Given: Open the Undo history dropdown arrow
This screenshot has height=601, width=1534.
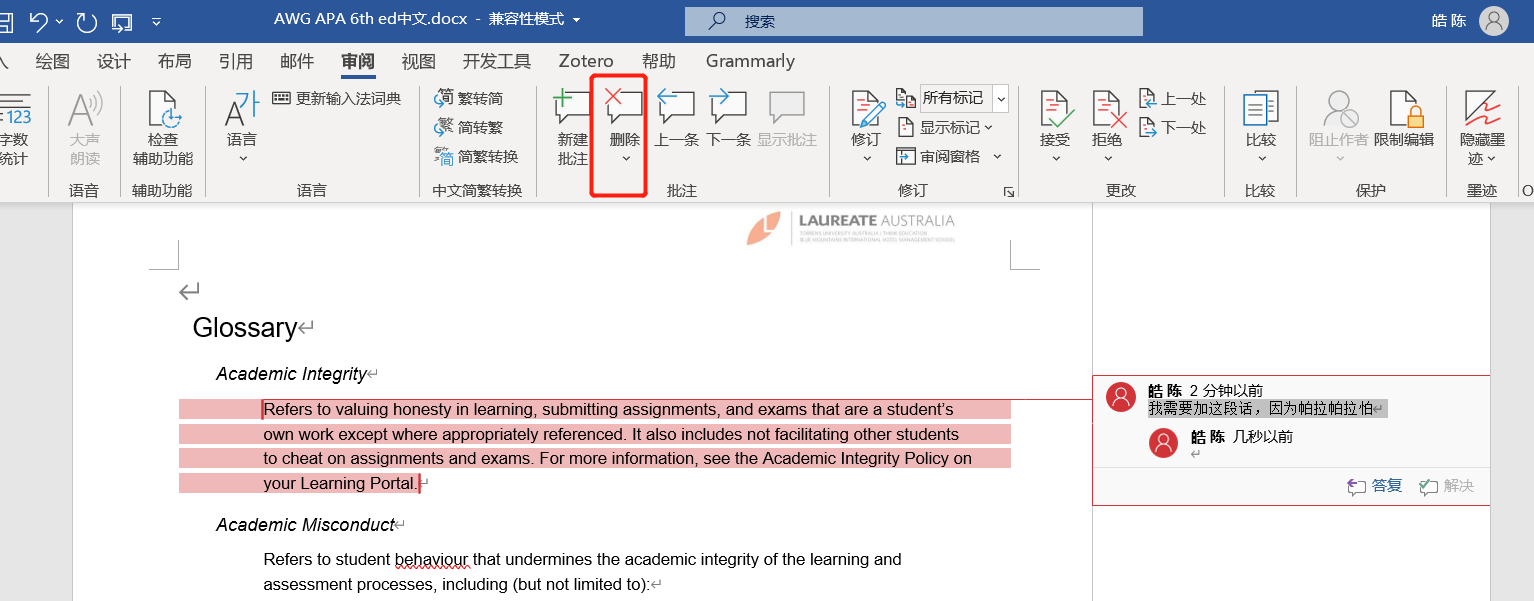Looking at the screenshot, I should pyautogui.click(x=60, y=21).
